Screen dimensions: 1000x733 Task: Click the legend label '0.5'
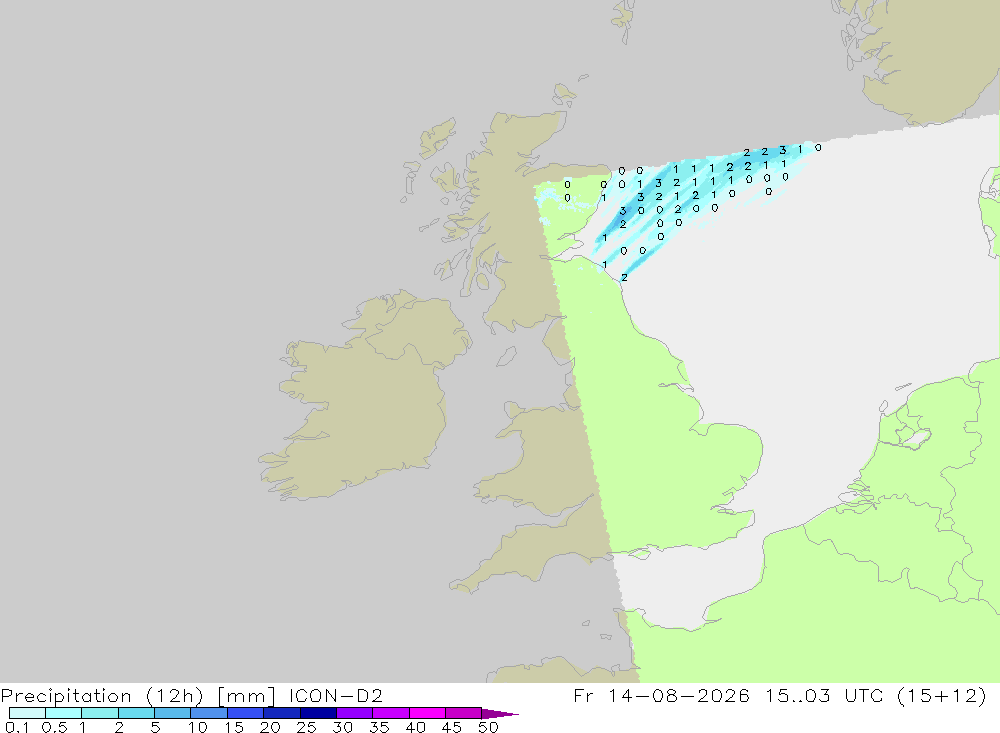pos(54,727)
